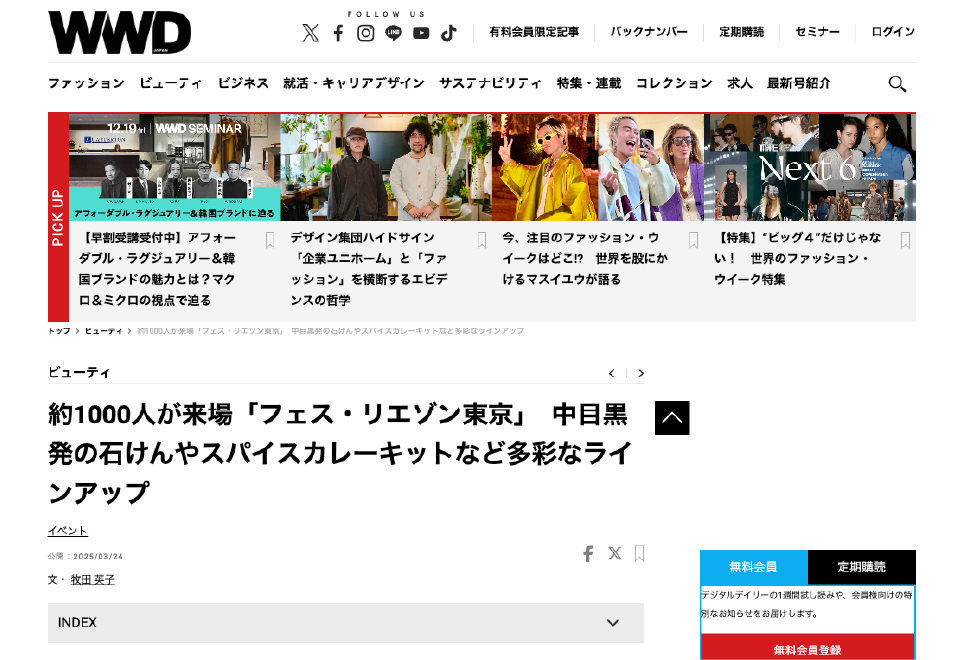Open the LINE social icon
The image size is (964, 660).
pos(393,33)
